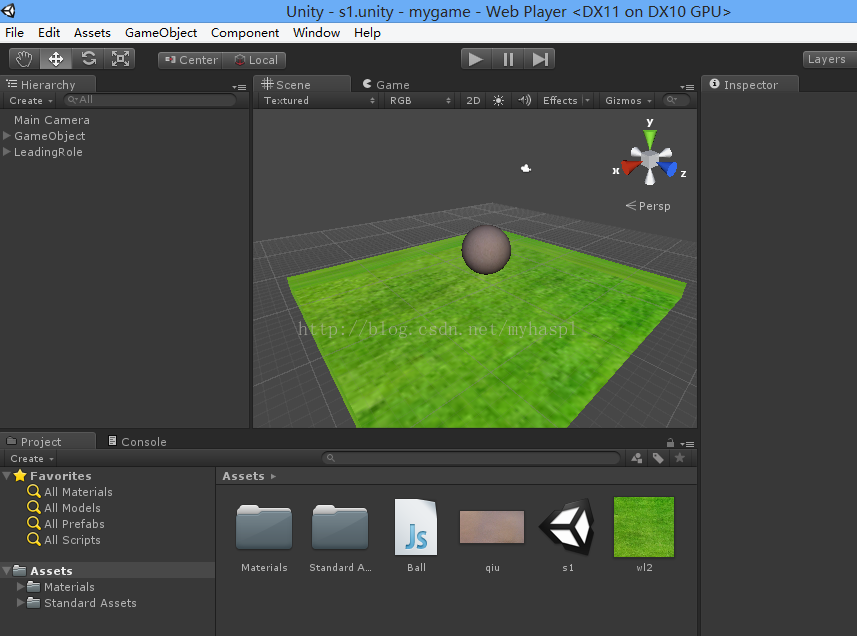Toggle Local rotation handle button
This screenshot has width=857, height=636.
click(255, 60)
